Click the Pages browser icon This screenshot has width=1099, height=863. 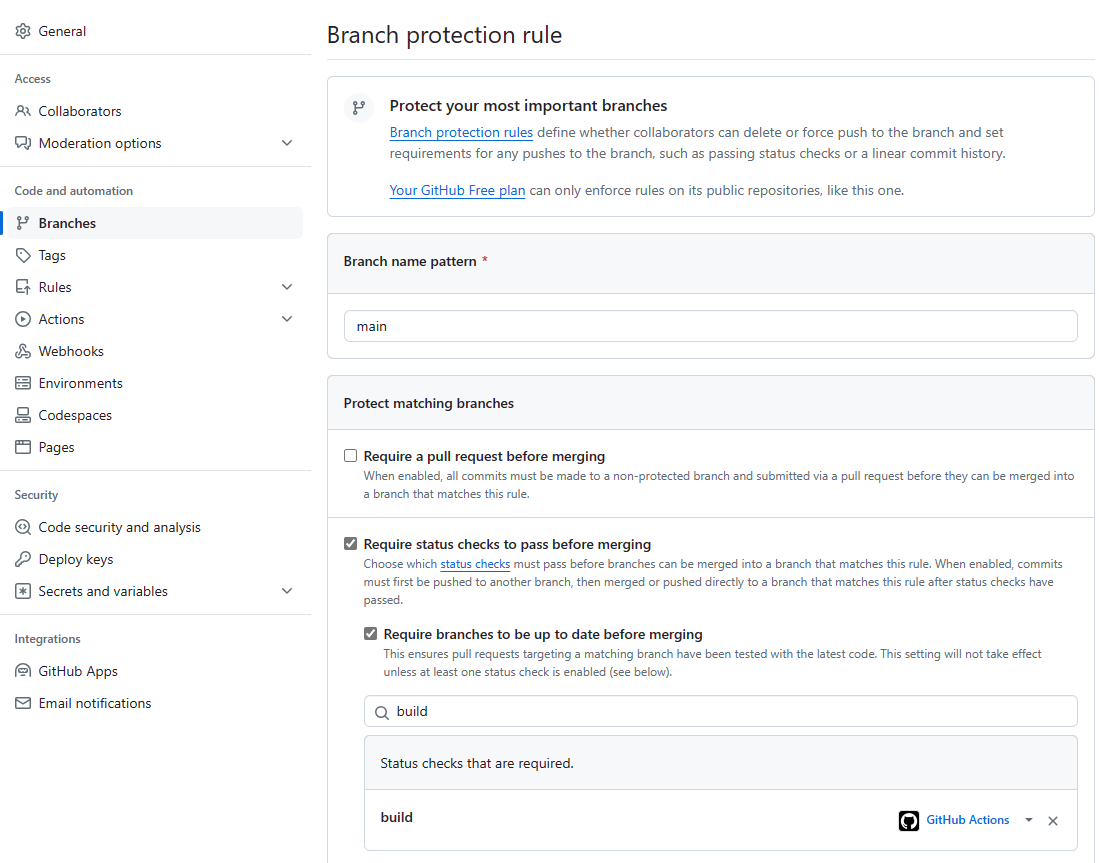click(23, 447)
